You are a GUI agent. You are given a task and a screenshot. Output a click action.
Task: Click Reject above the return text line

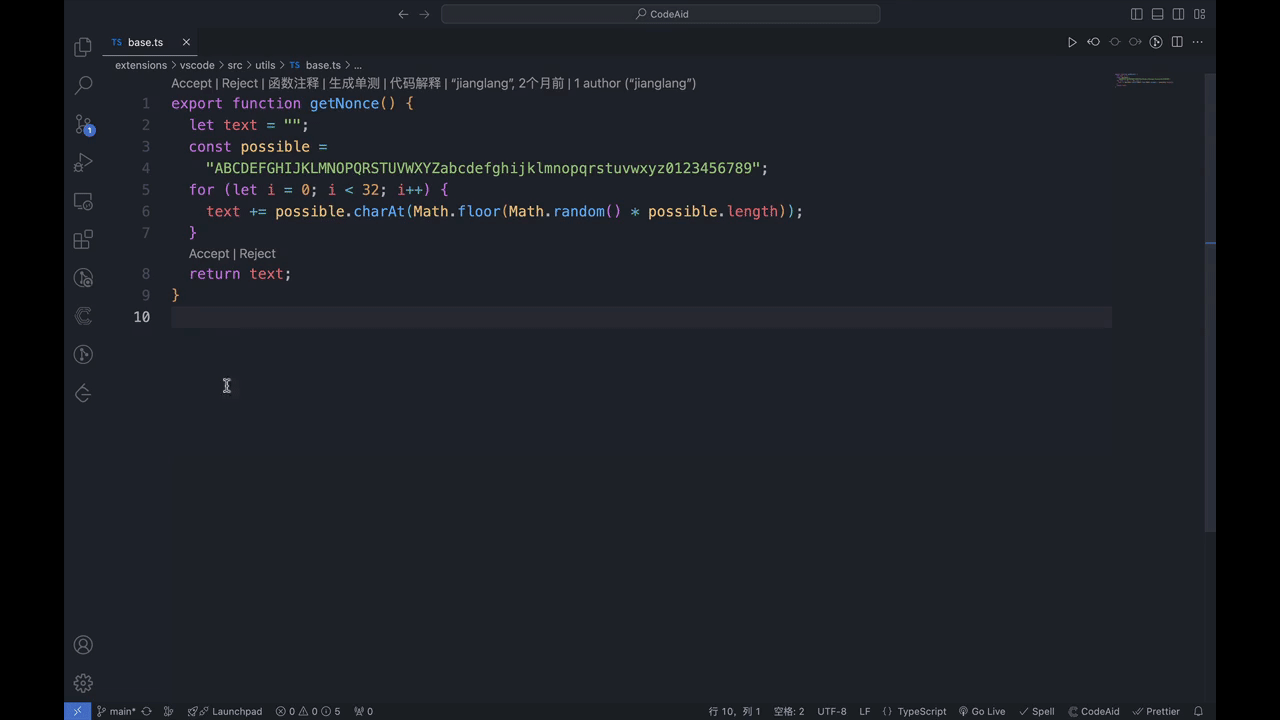tap(257, 253)
